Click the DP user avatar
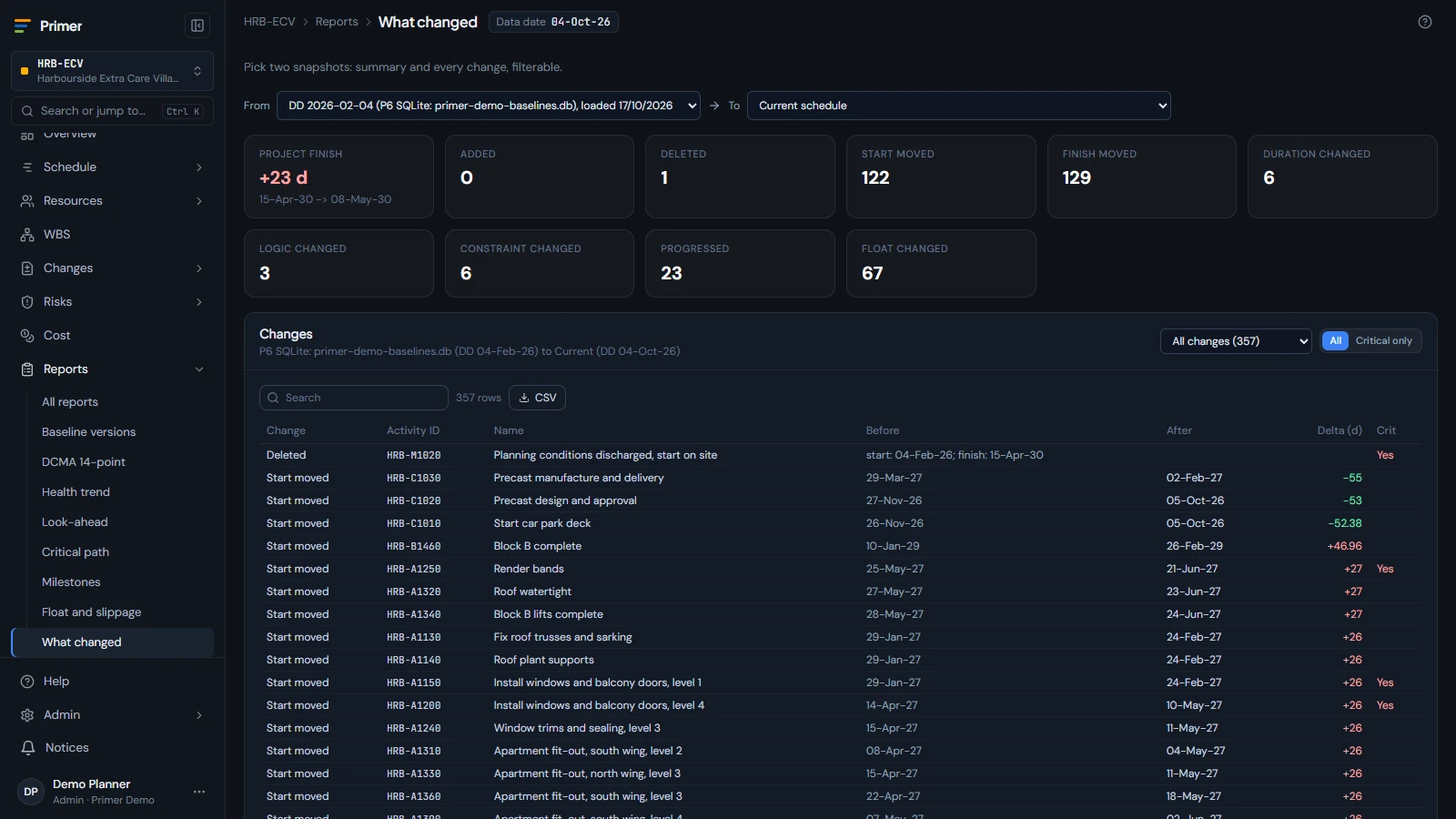 tap(31, 792)
